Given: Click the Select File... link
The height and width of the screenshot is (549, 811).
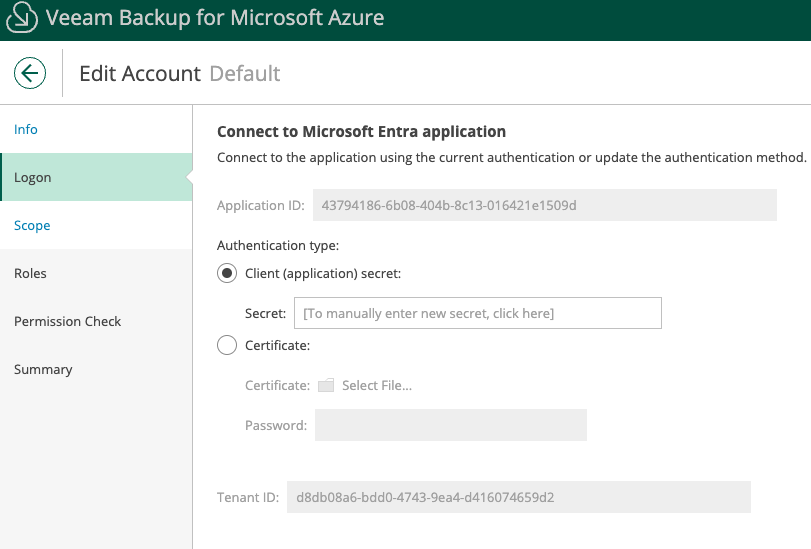Looking at the screenshot, I should pos(376,385).
